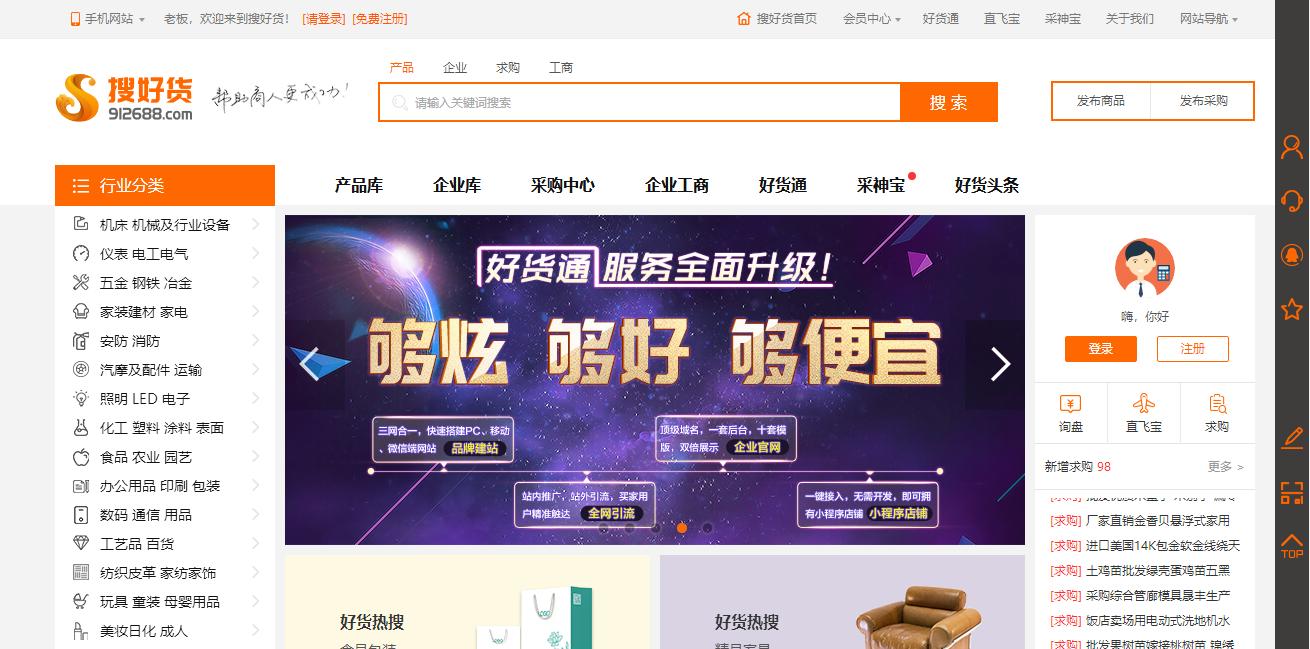Open the customer service headset icon
The height and width of the screenshot is (649, 1310).
click(x=1292, y=200)
